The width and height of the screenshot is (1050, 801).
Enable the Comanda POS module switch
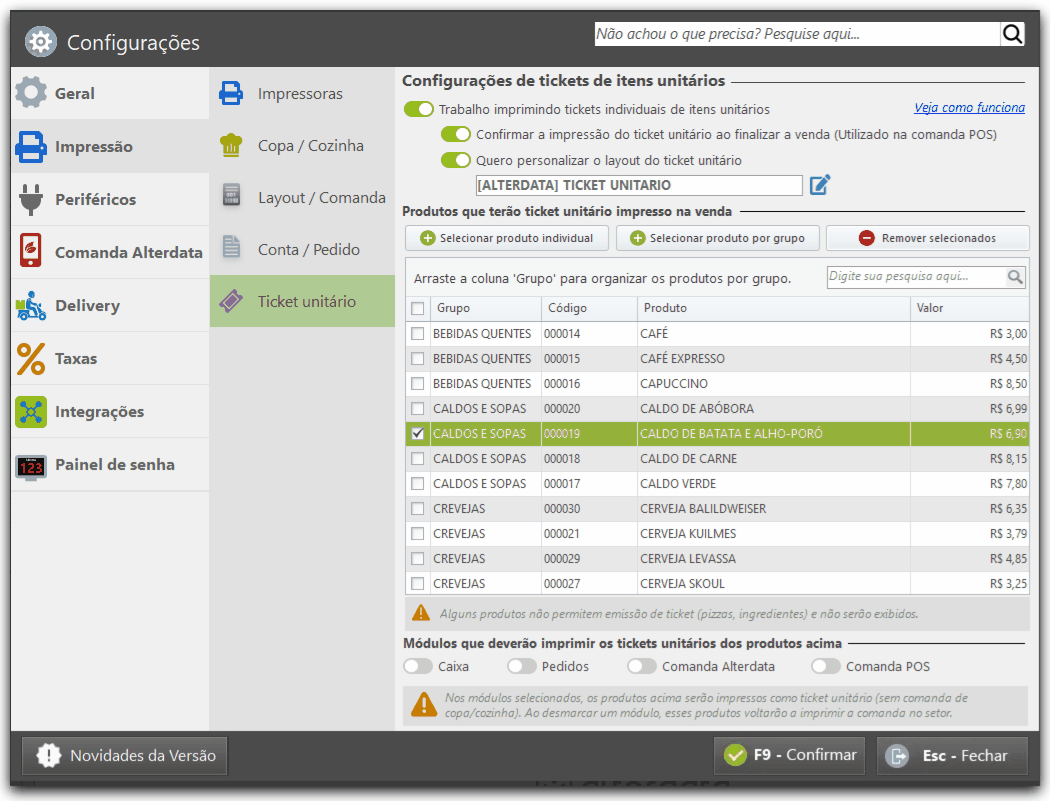point(825,666)
